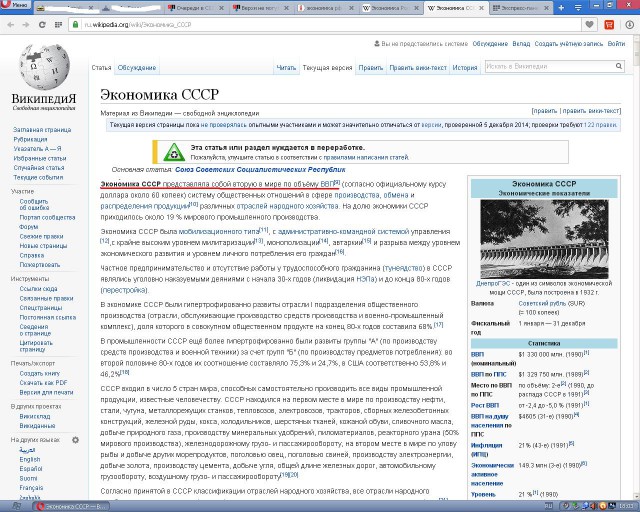Open the Français language version link
Image resolution: width=640 pixels, height=512 pixels.
tap(31, 488)
